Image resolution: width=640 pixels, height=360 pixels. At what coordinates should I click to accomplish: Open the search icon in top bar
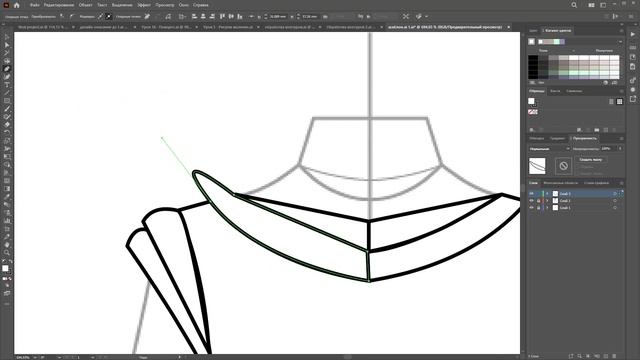tap(574, 5)
